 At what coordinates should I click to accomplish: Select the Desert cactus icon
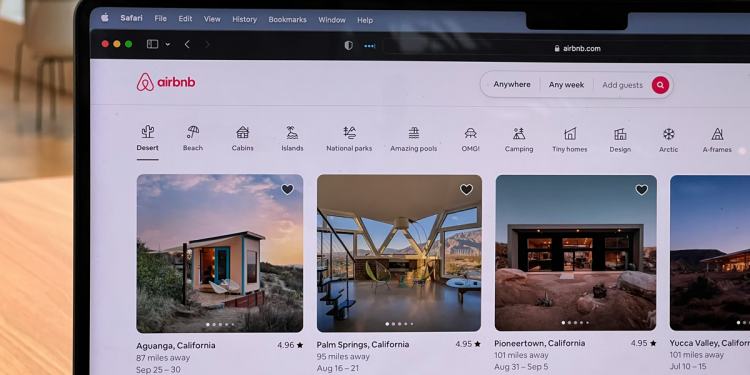[x=147, y=132]
